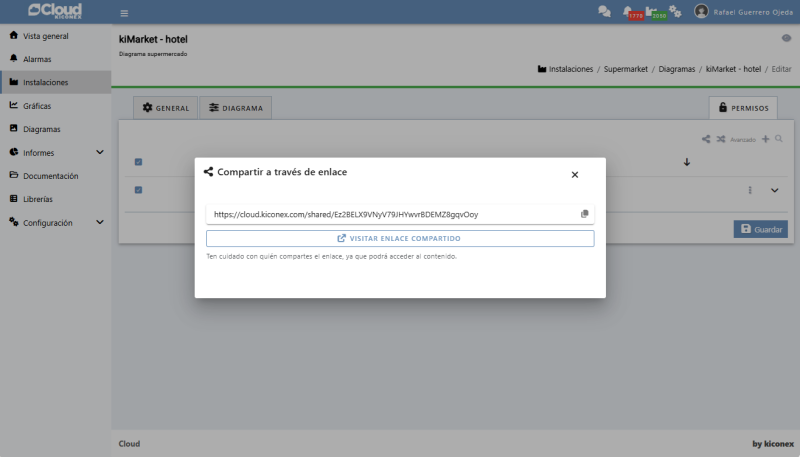
Task: Expand the Informes sidebar menu
Action: point(99,153)
